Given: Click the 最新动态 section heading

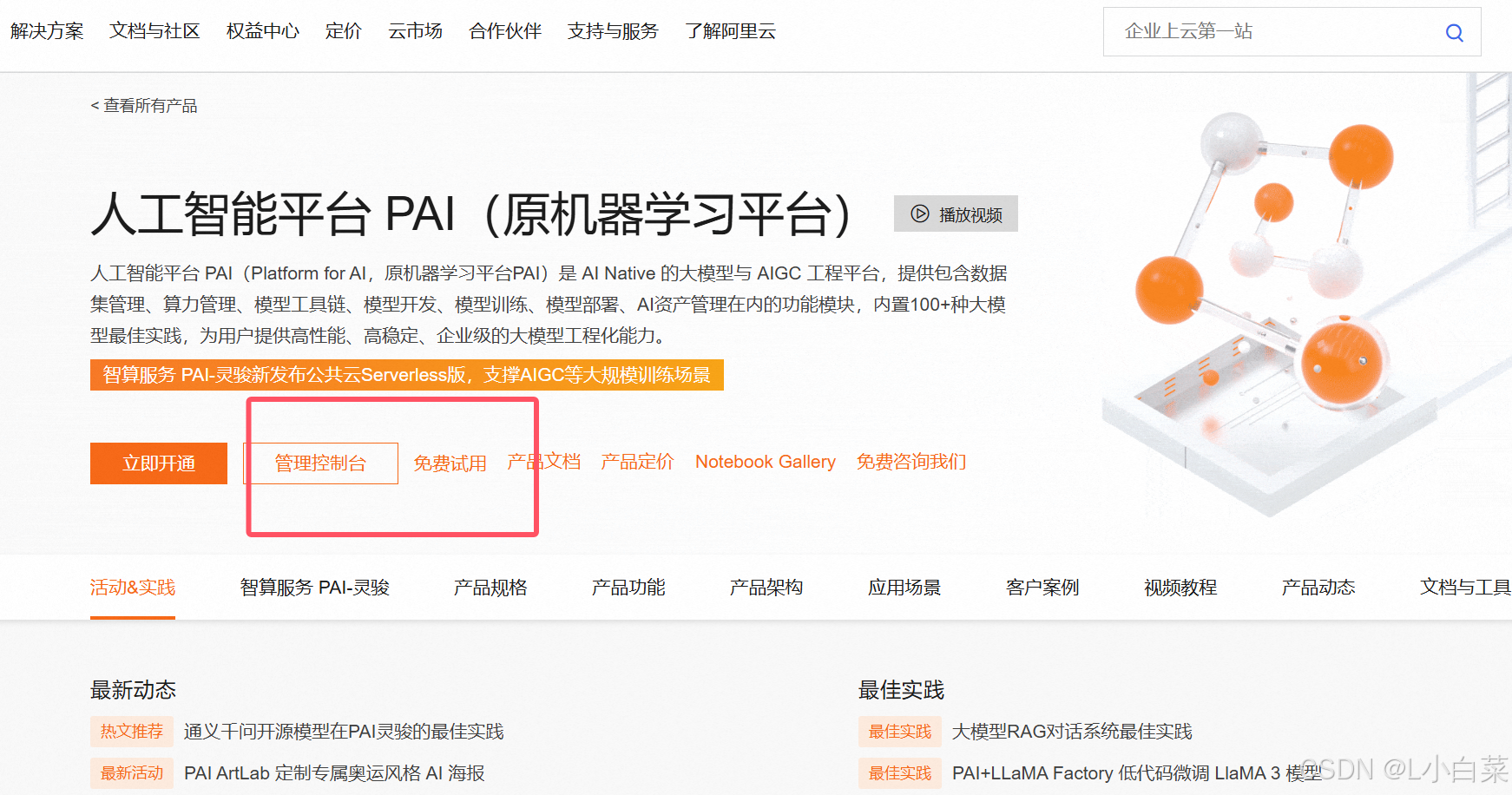Looking at the screenshot, I should 133,690.
